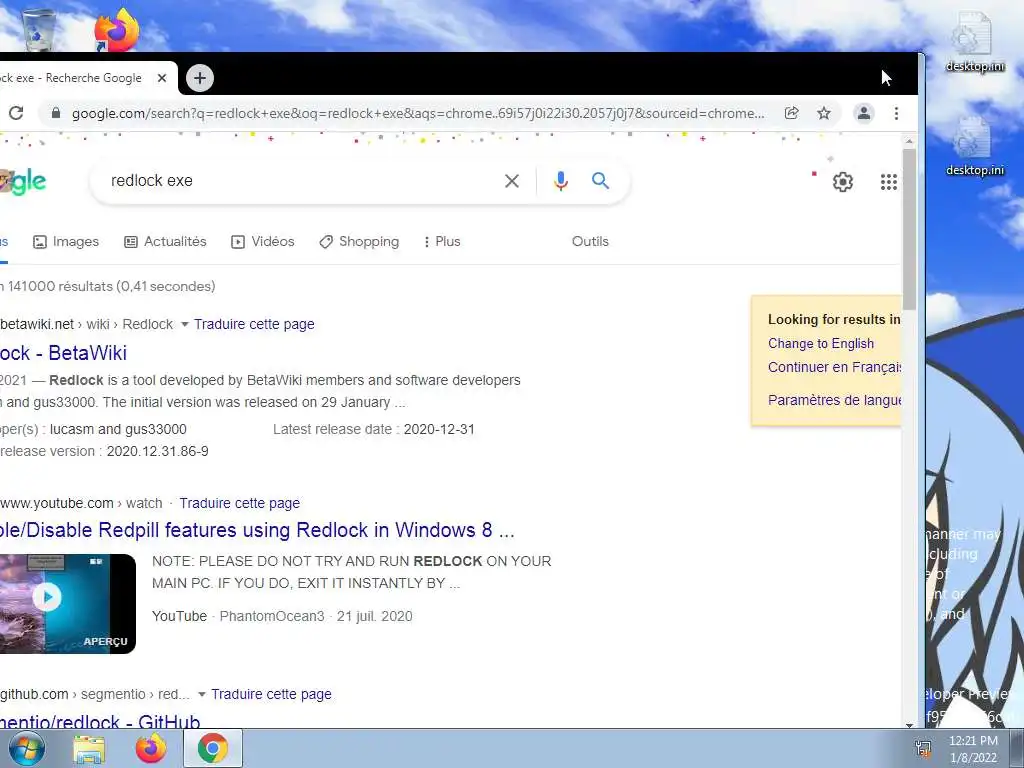Open Chrome's three-dot menu

[896, 113]
